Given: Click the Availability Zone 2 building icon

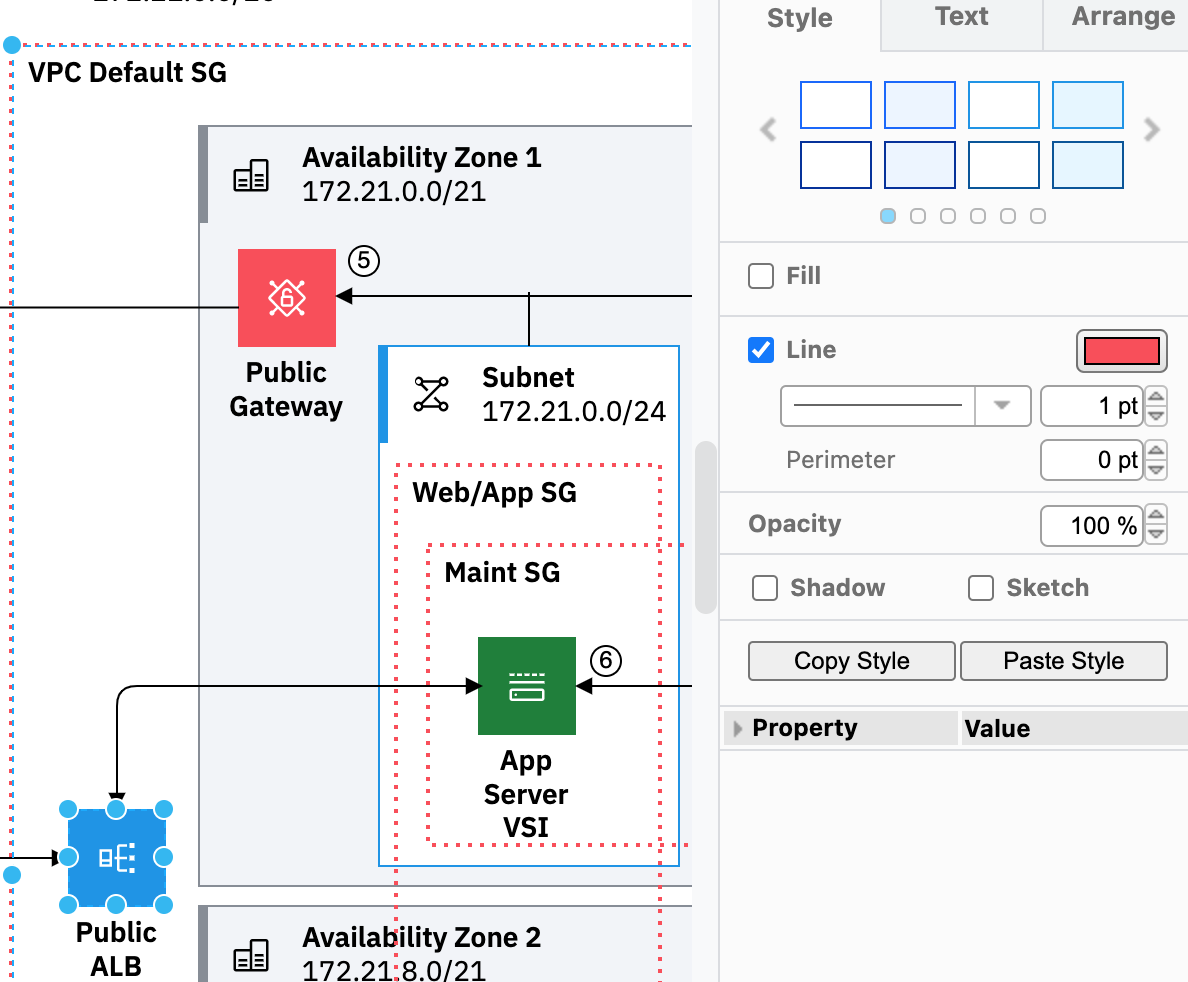Looking at the screenshot, I should click(251, 955).
